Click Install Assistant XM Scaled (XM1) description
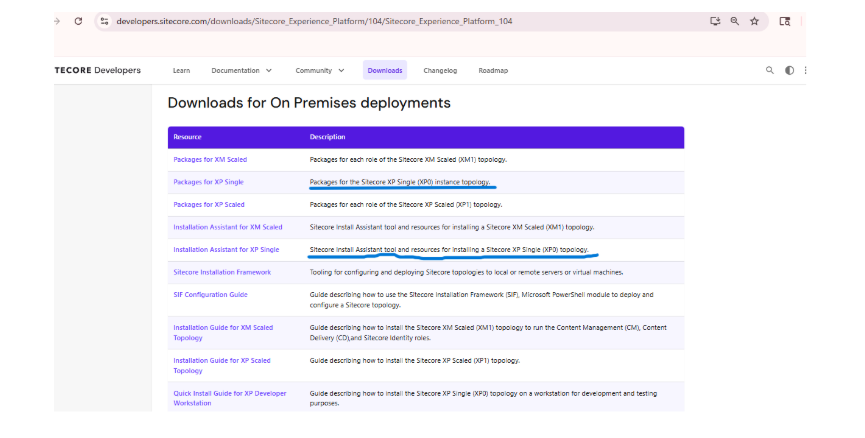The height and width of the screenshot is (438, 865). pyautogui.click(x=452, y=227)
